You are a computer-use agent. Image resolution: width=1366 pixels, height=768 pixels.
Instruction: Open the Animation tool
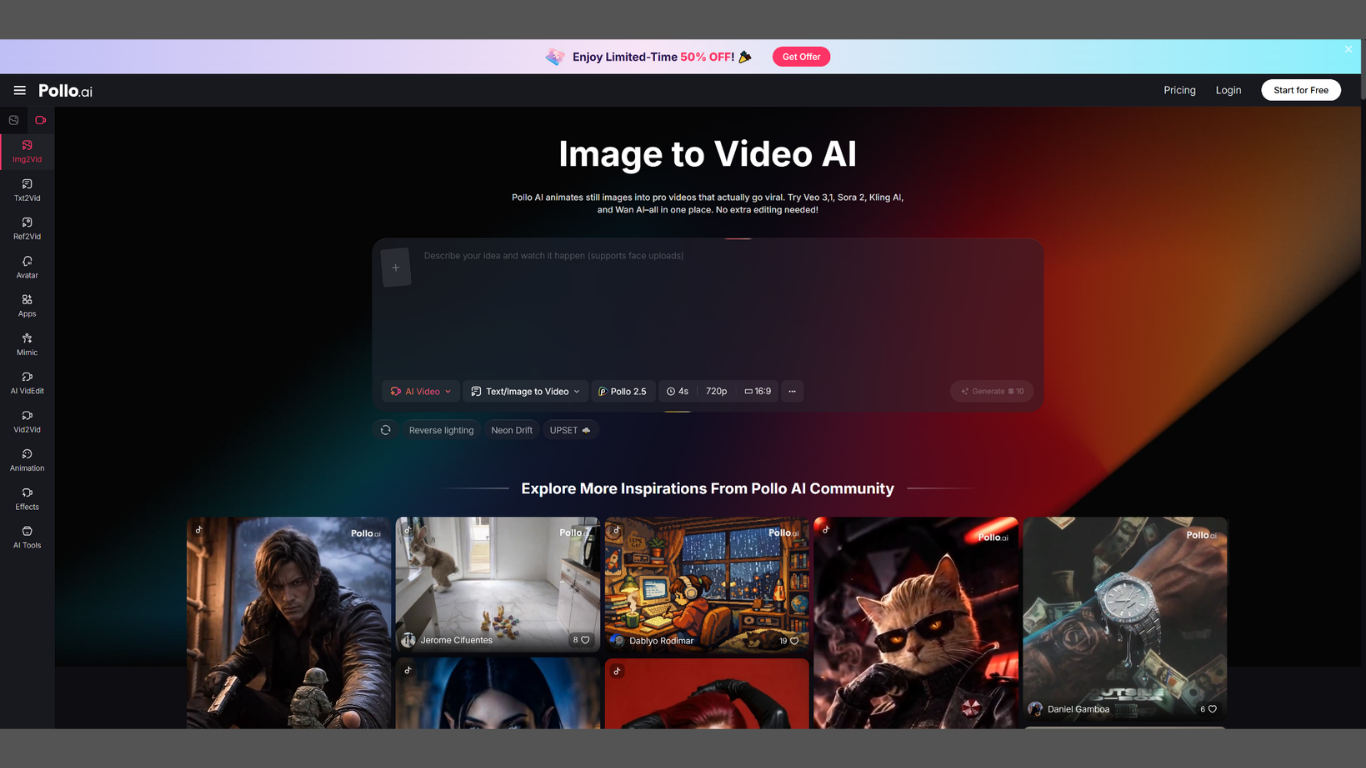pyautogui.click(x=27, y=460)
